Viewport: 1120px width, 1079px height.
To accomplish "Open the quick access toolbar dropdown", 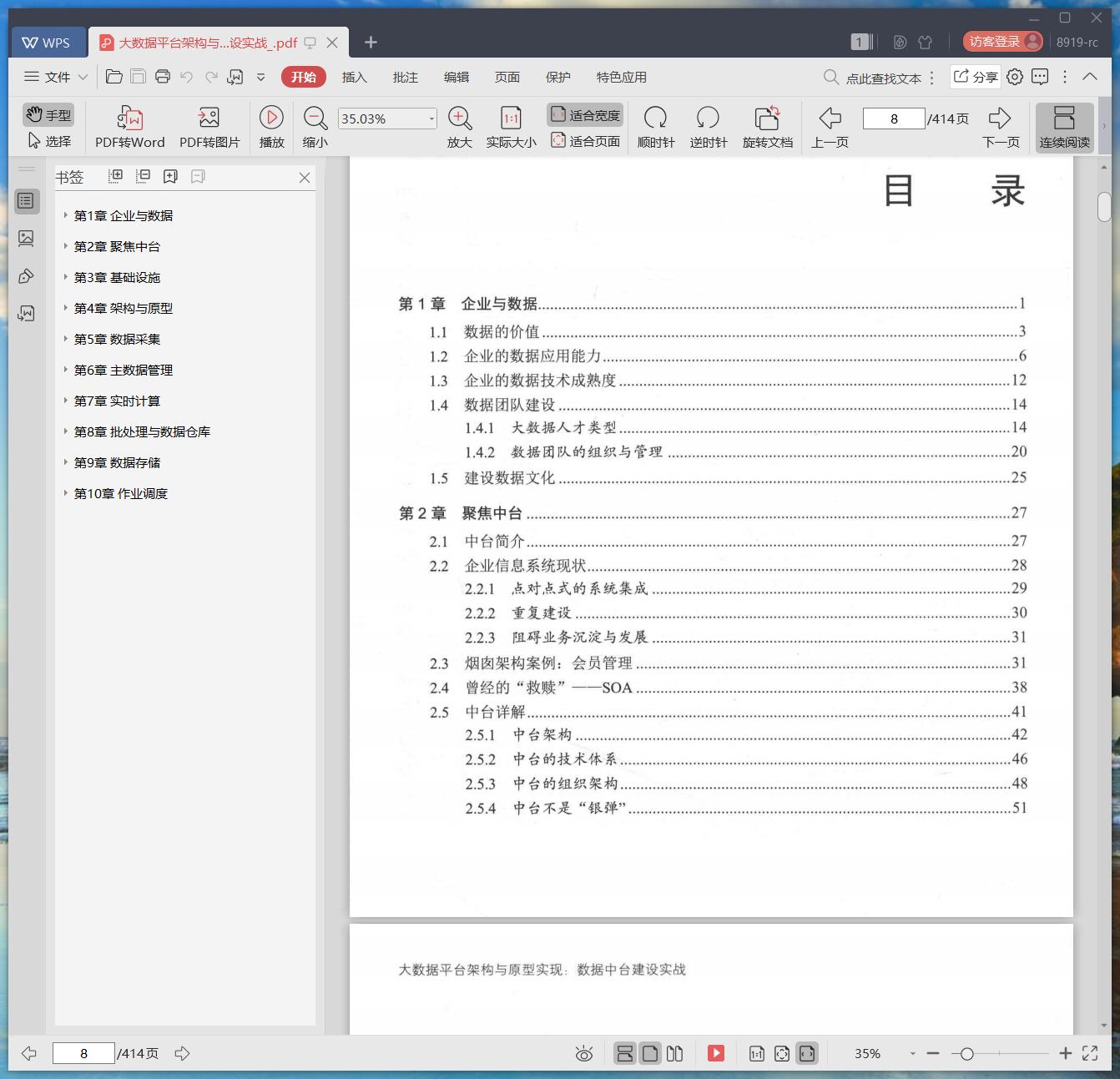I will [x=260, y=77].
